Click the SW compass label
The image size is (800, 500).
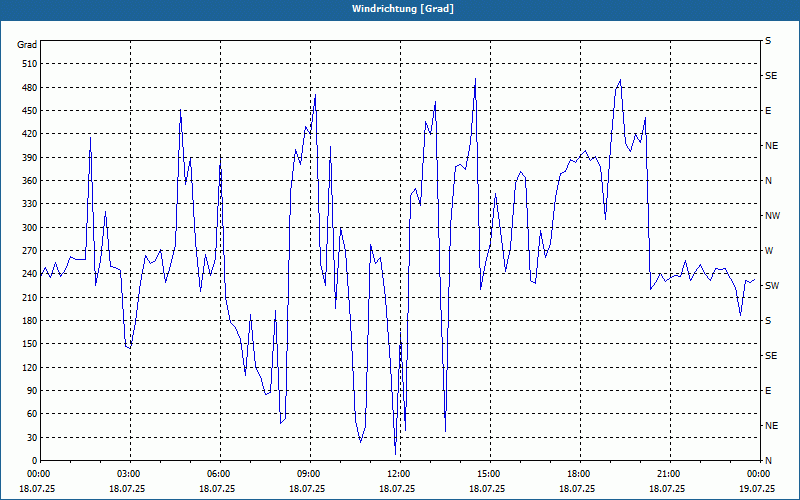[772, 286]
